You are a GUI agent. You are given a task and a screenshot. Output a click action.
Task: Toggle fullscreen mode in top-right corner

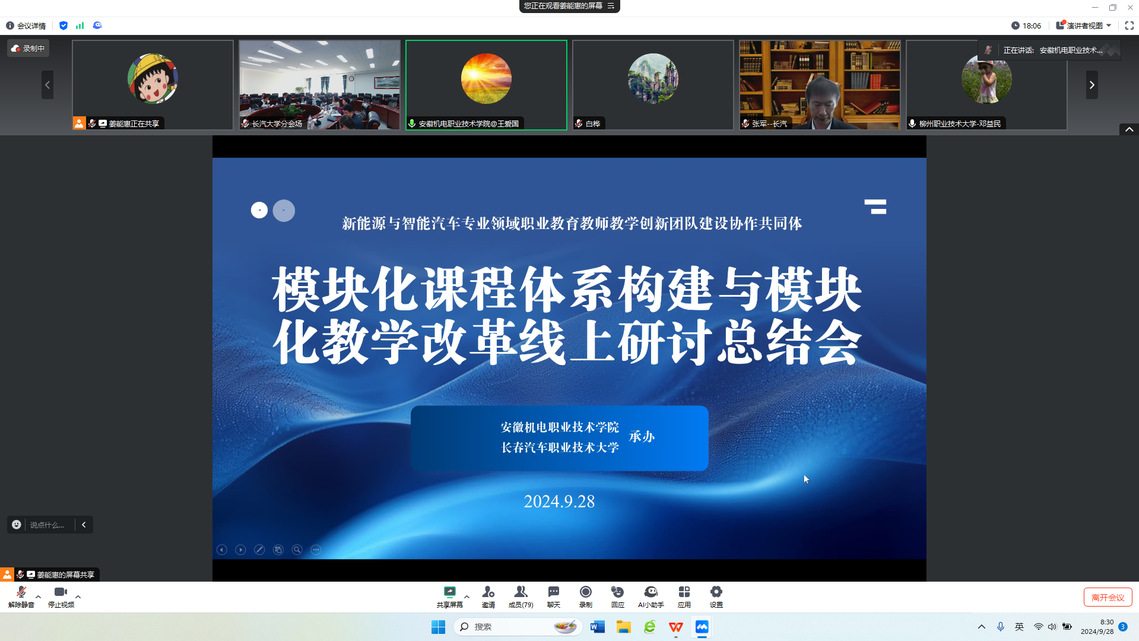(1129, 26)
